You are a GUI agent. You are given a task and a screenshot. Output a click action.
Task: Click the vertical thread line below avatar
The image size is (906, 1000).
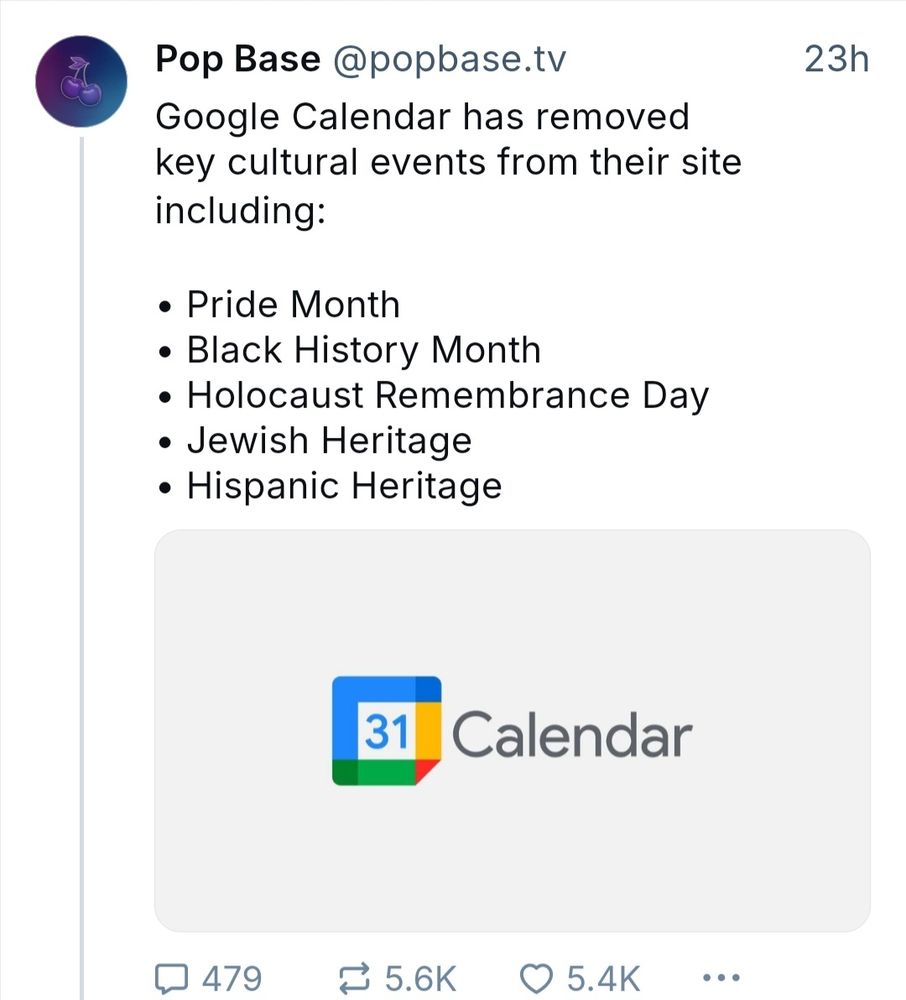tap(82, 568)
